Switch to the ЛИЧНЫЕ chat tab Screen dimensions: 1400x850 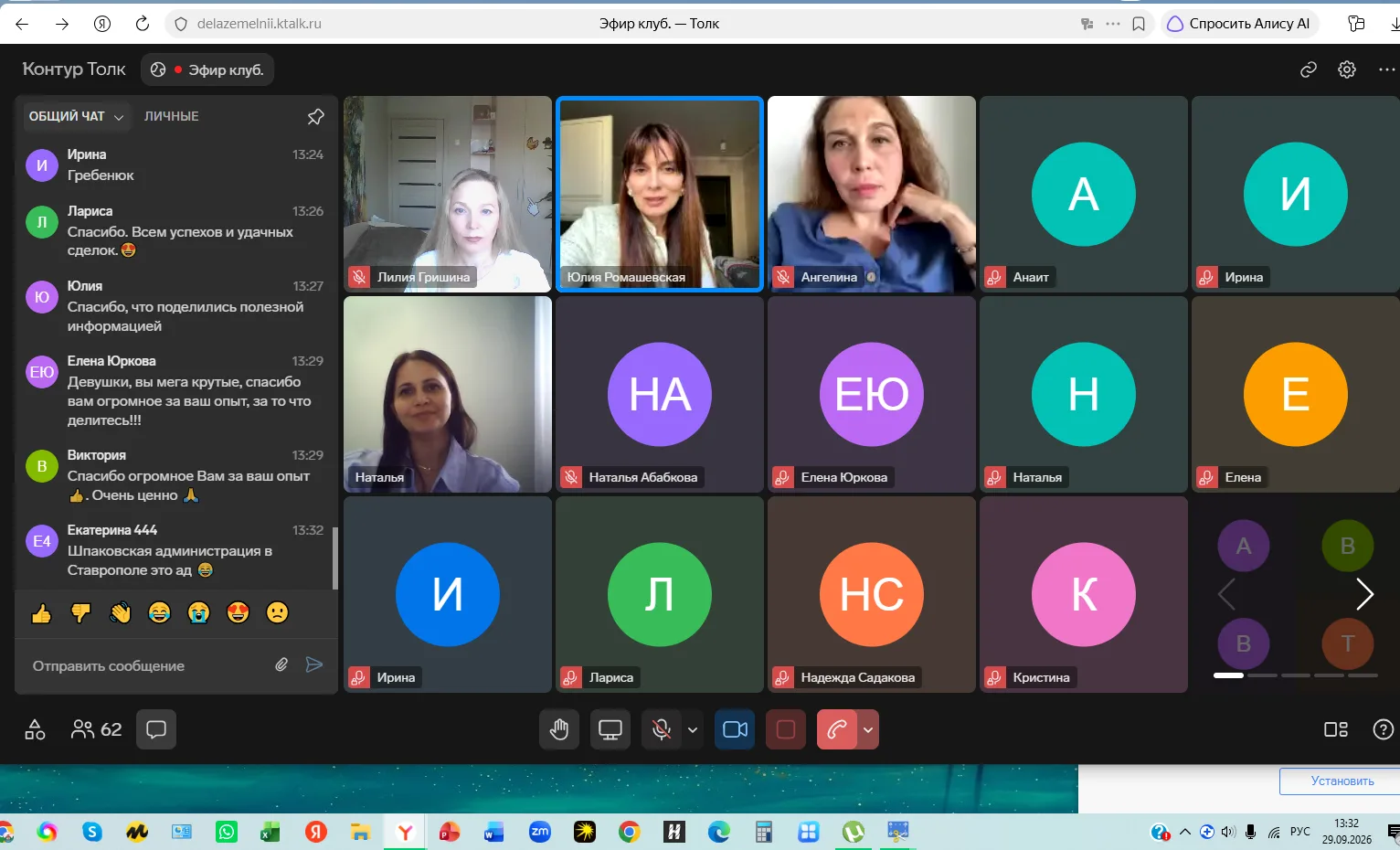pyautogui.click(x=172, y=116)
